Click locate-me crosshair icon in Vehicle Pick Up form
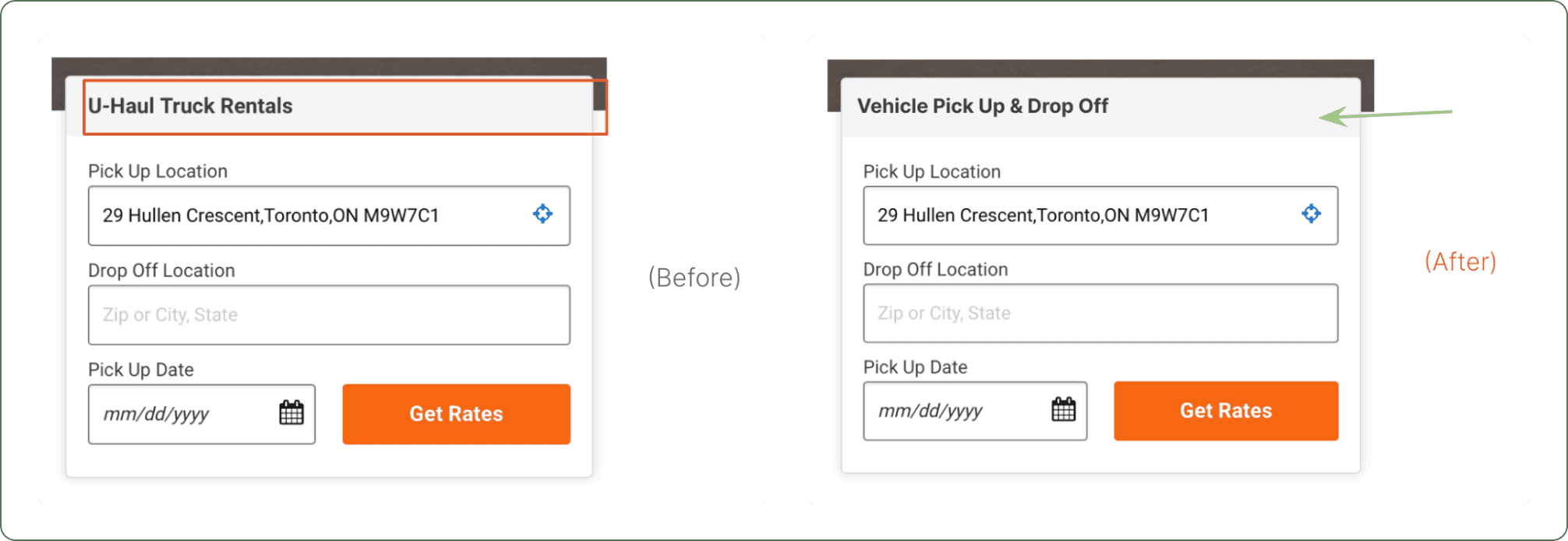The height and width of the screenshot is (541, 1568). pyautogui.click(x=1311, y=214)
